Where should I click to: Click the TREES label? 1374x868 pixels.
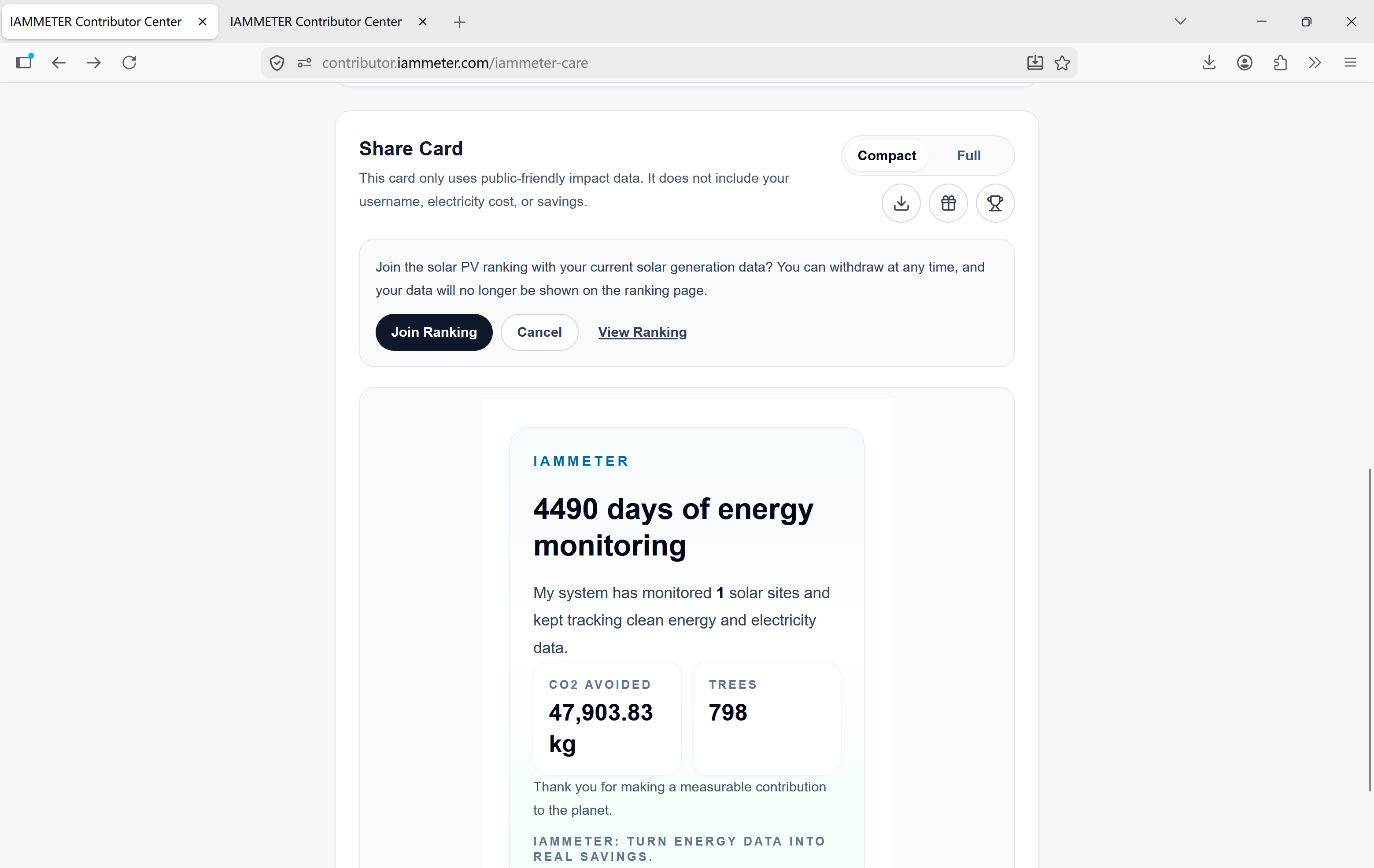point(733,684)
